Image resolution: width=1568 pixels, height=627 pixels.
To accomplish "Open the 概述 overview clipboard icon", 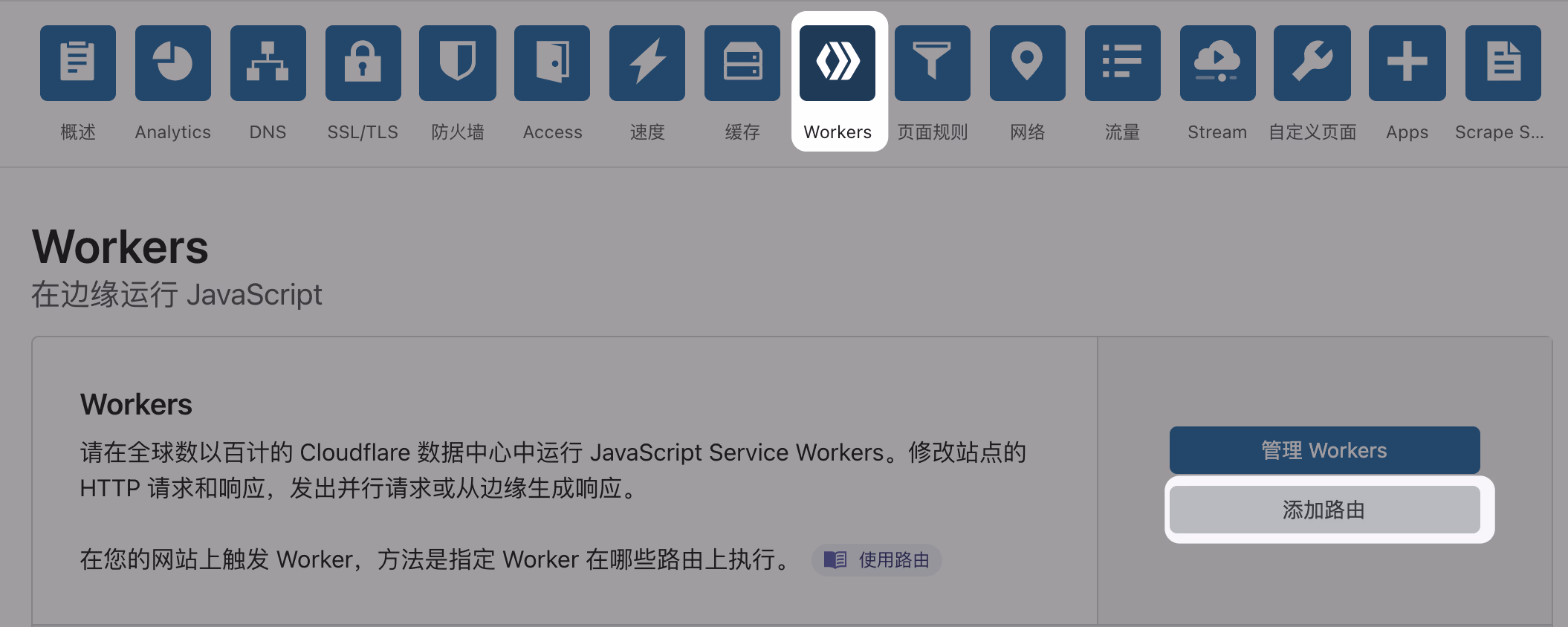I will point(78,63).
